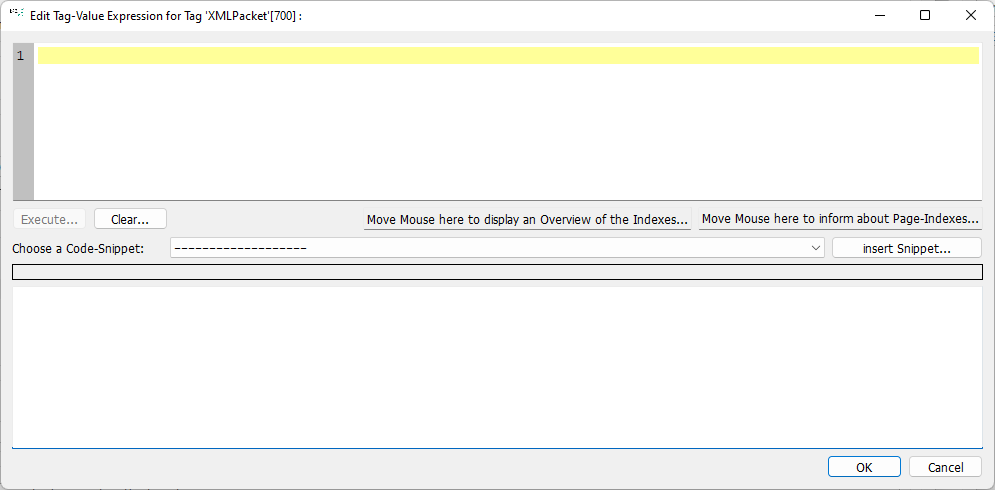Click the disabled Execute... button
The width and height of the screenshot is (995, 490).
click(49, 219)
